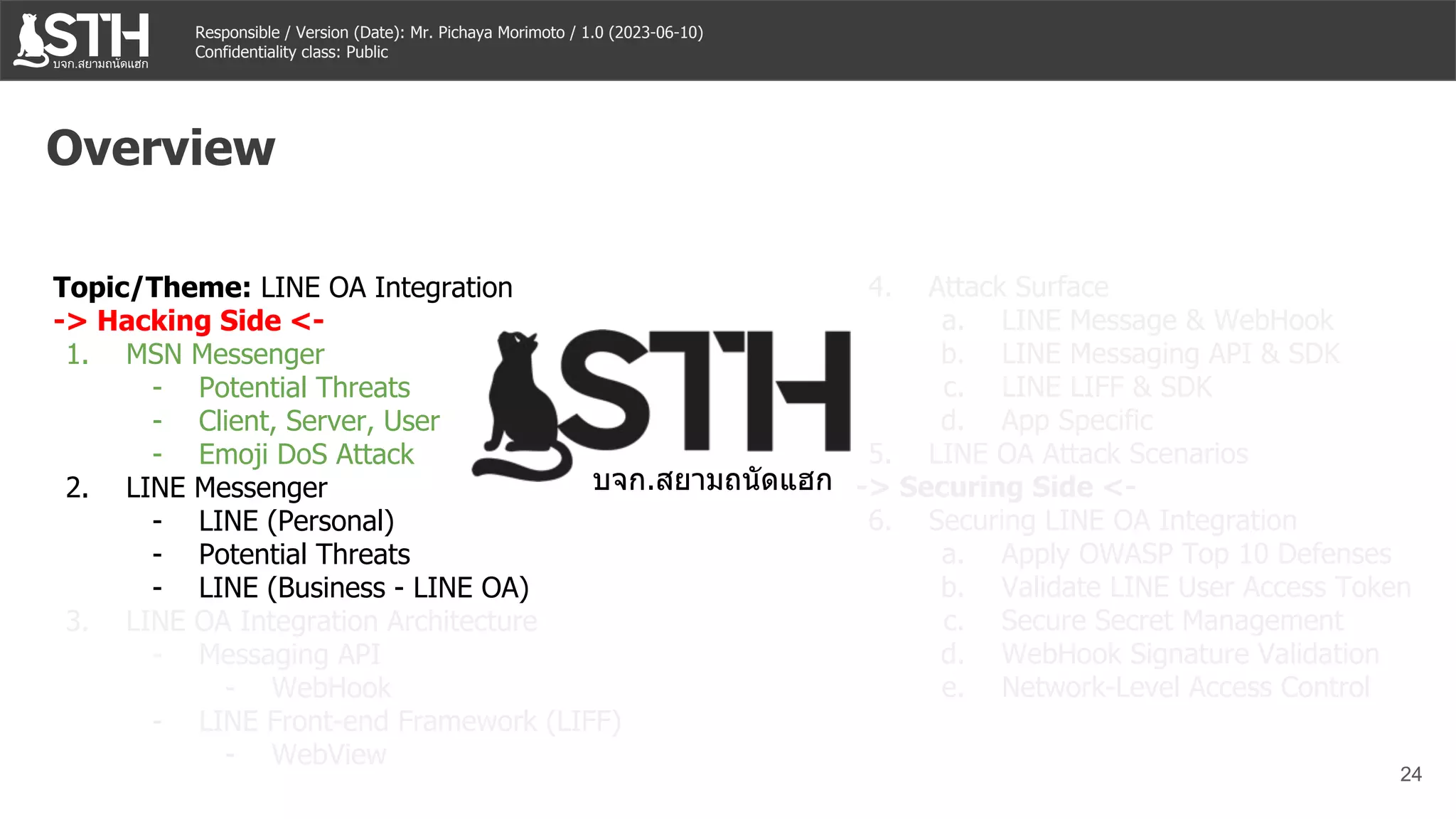Click faded LINE Front-end Framework (LIFF) item
This screenshot has width=1456, height=819.
[x=409, y=722]
